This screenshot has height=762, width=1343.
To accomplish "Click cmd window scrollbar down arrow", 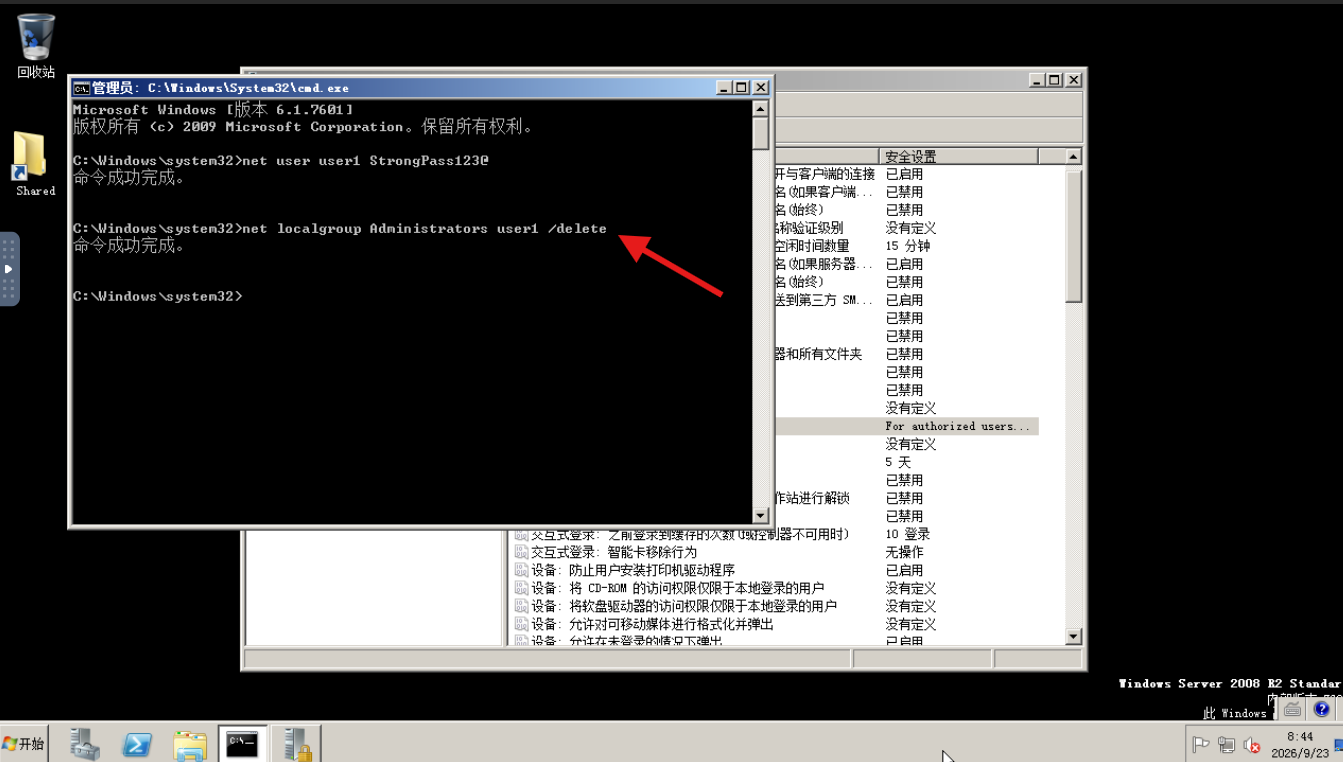I will (761, 516).
